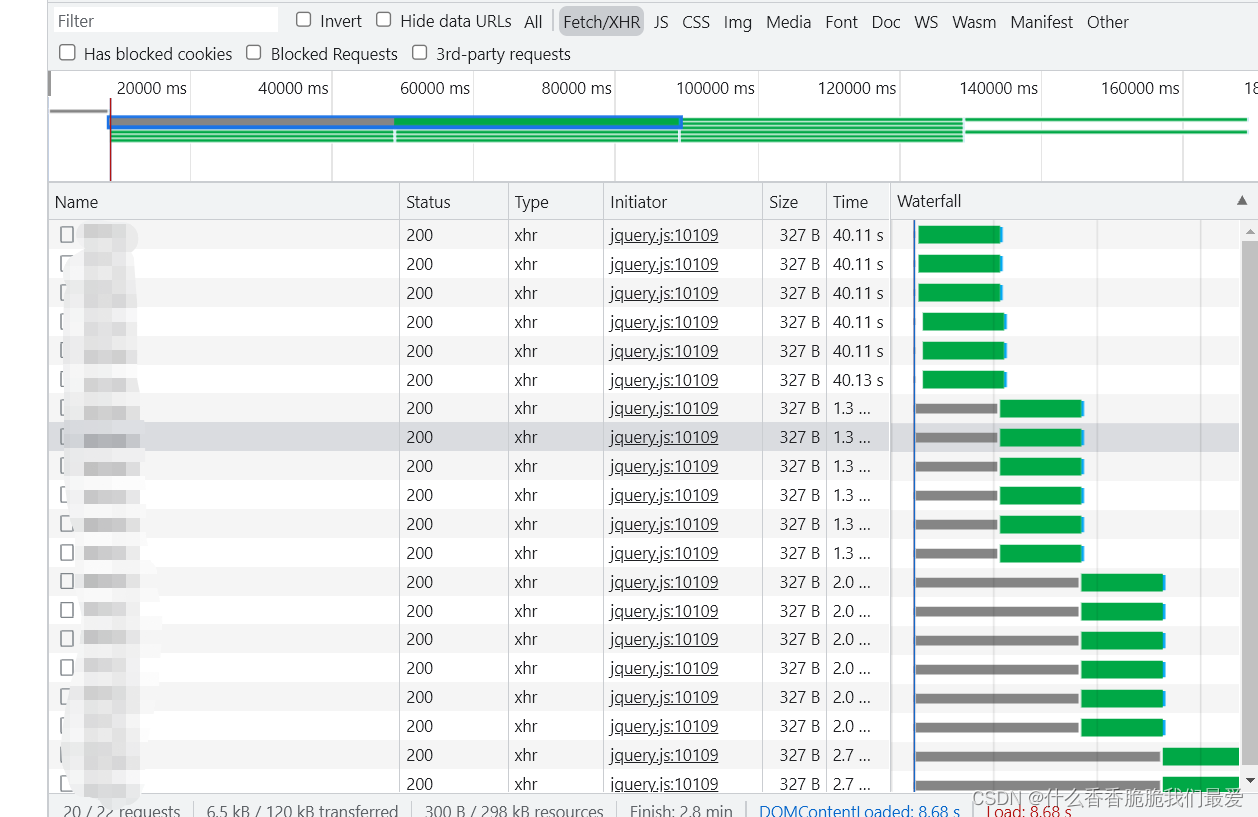Enable 3rd-party requests checkbox
The width and height of the screenshot is (1258, 817).
click(420, 53)
